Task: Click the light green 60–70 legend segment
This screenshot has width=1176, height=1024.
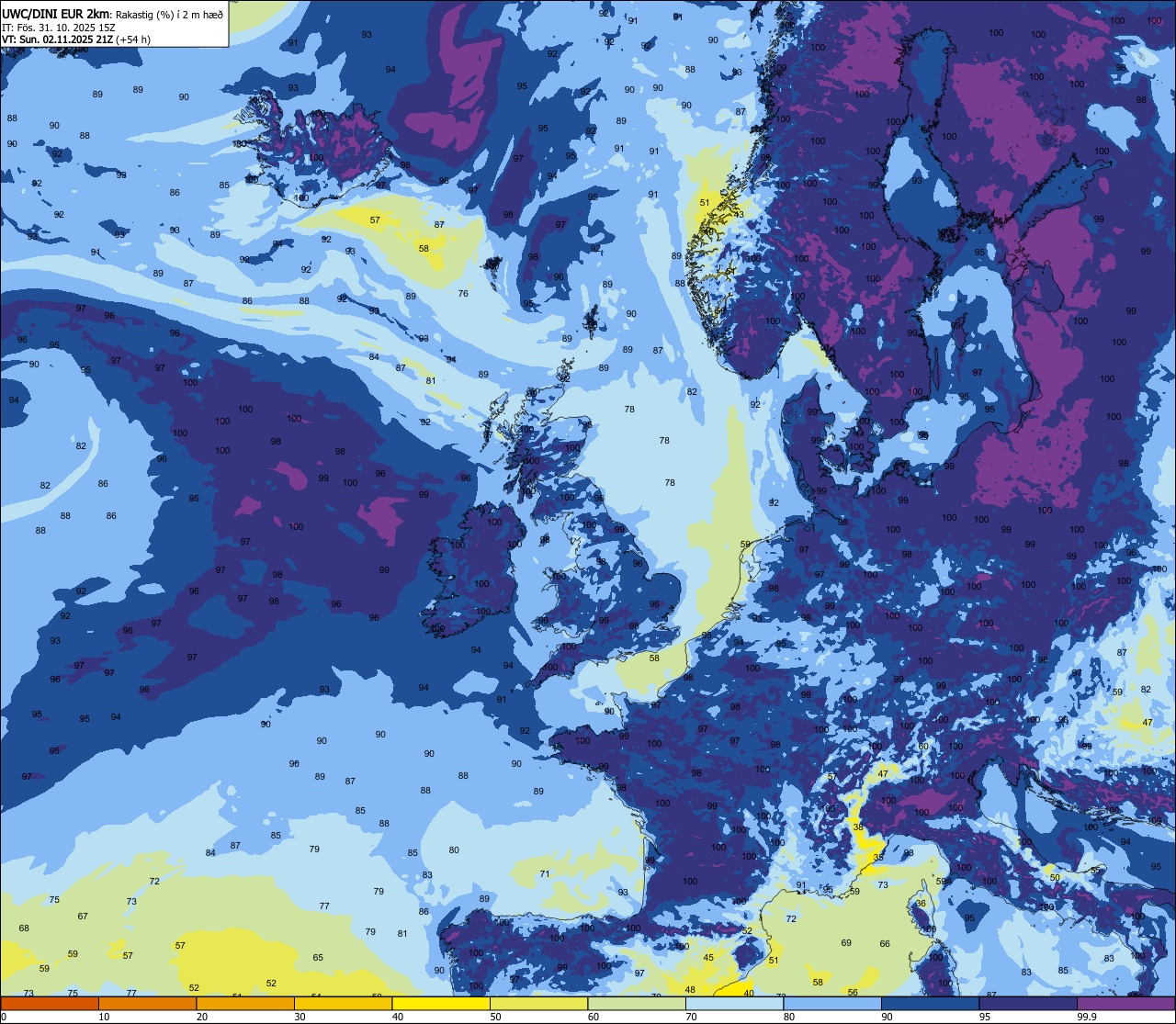Action: click(x=637, y=1004)
